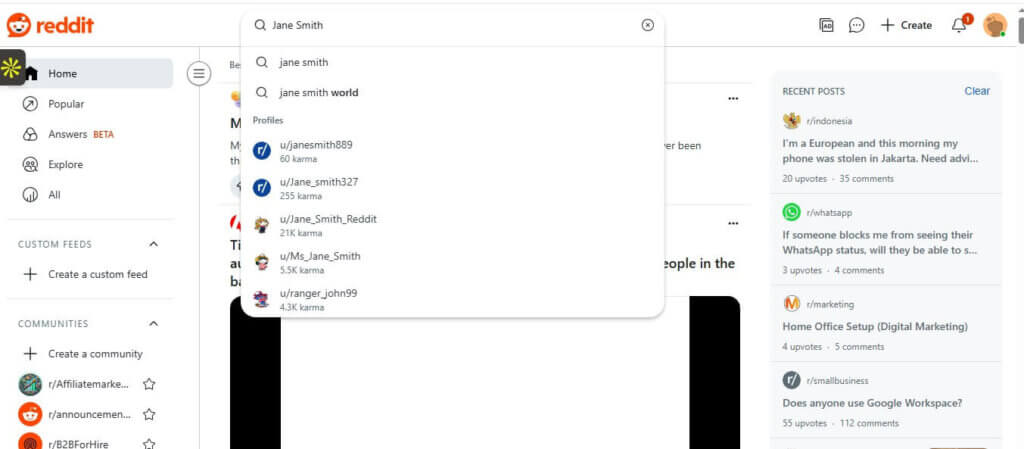1024x449 pixels.
Task: Click the r/smallbusiness community icon
Action: click(x=792, y=380)
